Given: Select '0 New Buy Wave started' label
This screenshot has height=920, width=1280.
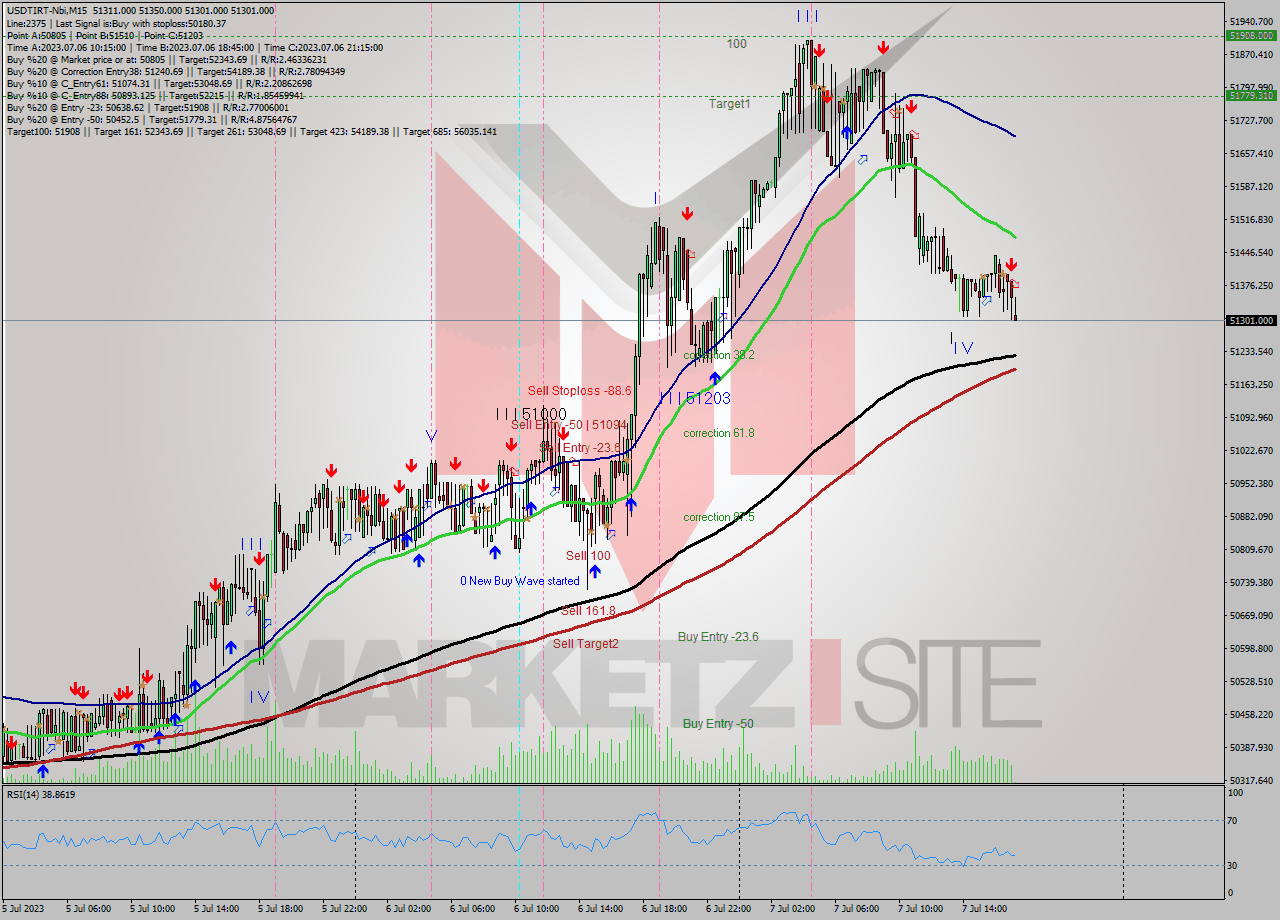Looking at the screenshot, I should tap(519, 581).
